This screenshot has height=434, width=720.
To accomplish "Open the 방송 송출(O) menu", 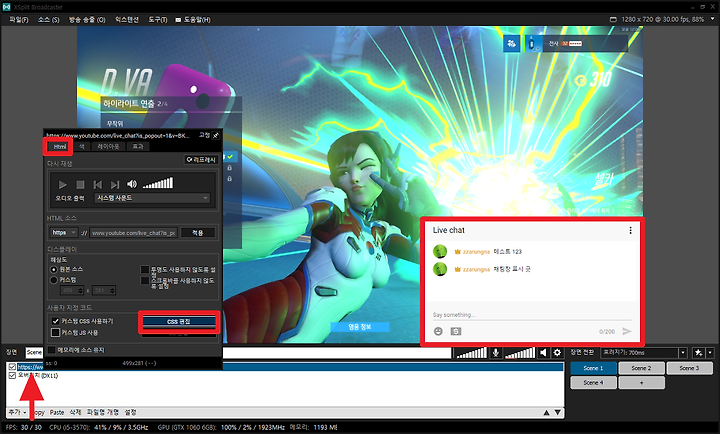I will pos(87,20).
